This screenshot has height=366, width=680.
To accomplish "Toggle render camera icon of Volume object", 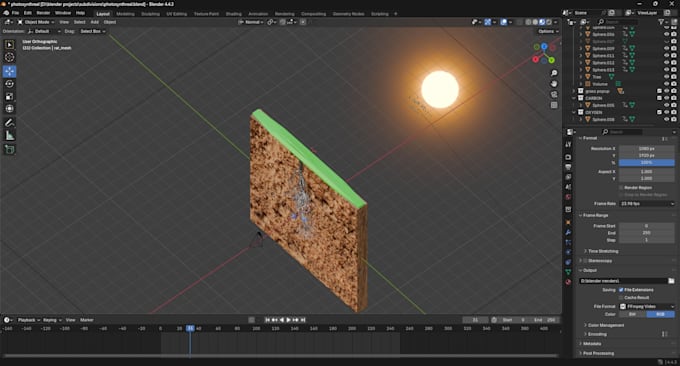I will tap(674, 84).
